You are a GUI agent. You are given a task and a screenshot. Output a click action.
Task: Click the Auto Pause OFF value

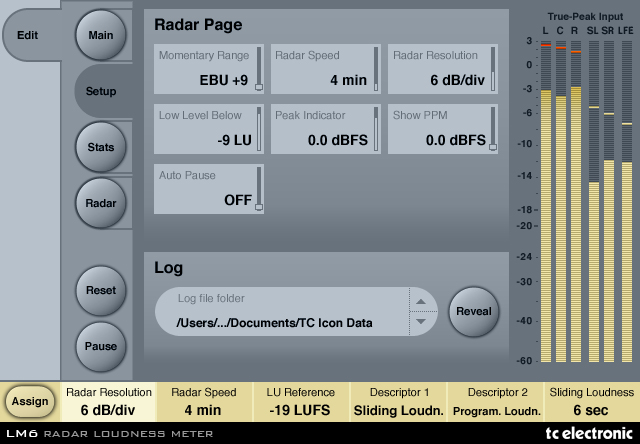pyautogui.click(x=238, y=200)
